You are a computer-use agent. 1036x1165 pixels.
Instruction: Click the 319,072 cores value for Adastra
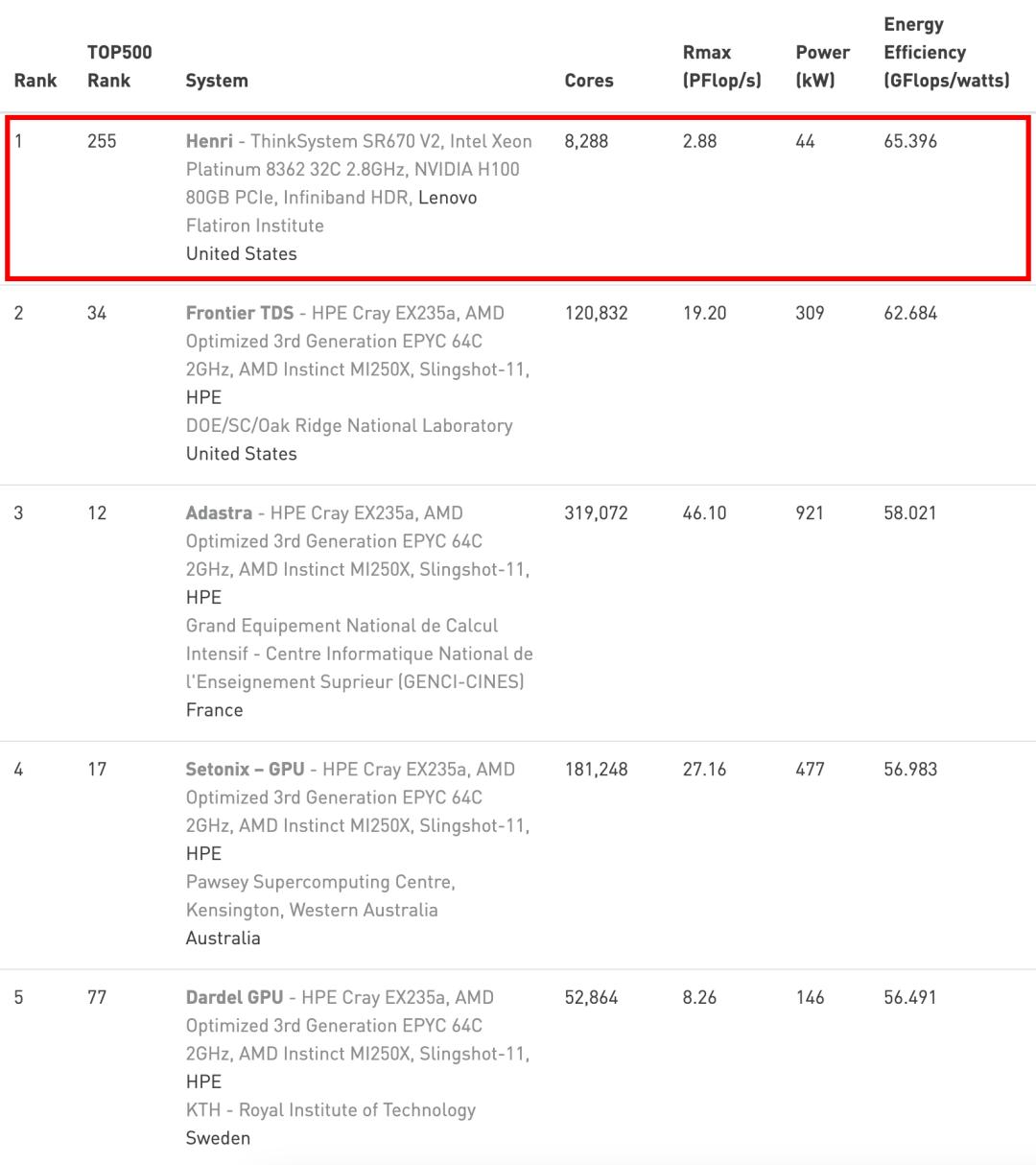(596, 512)
